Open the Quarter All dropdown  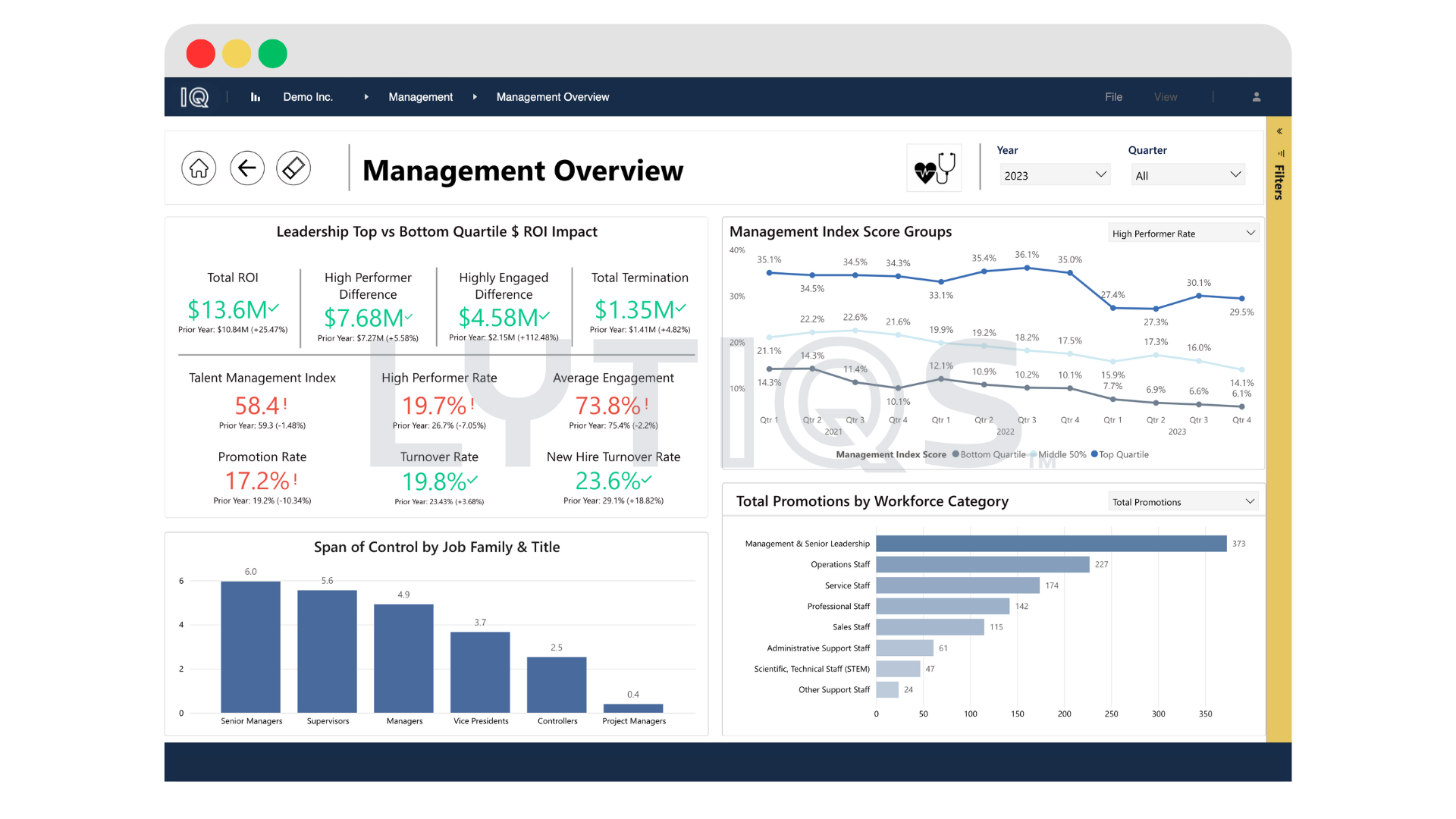[1188, 175]
